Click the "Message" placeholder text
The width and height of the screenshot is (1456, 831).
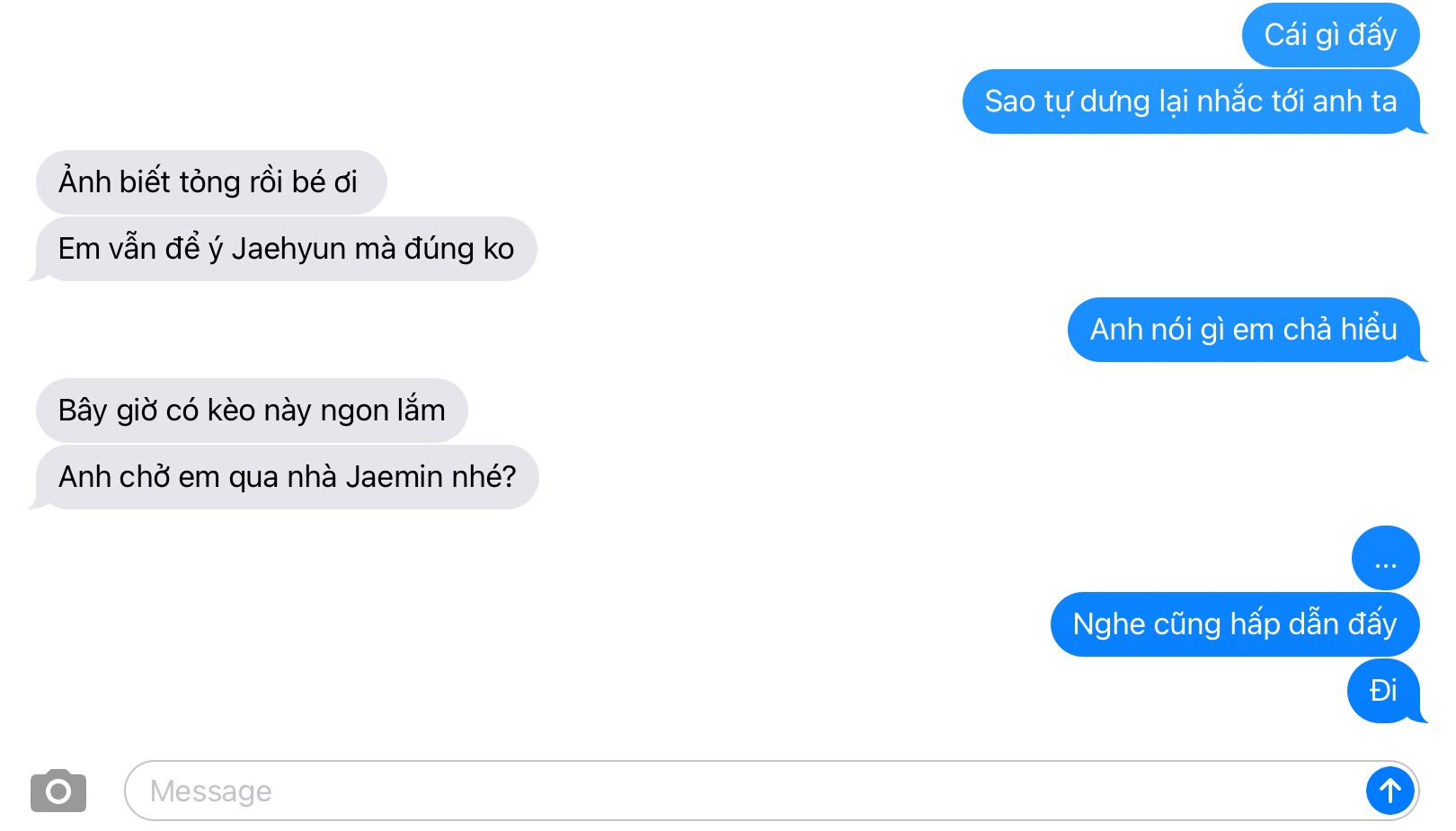pos(210,791)
